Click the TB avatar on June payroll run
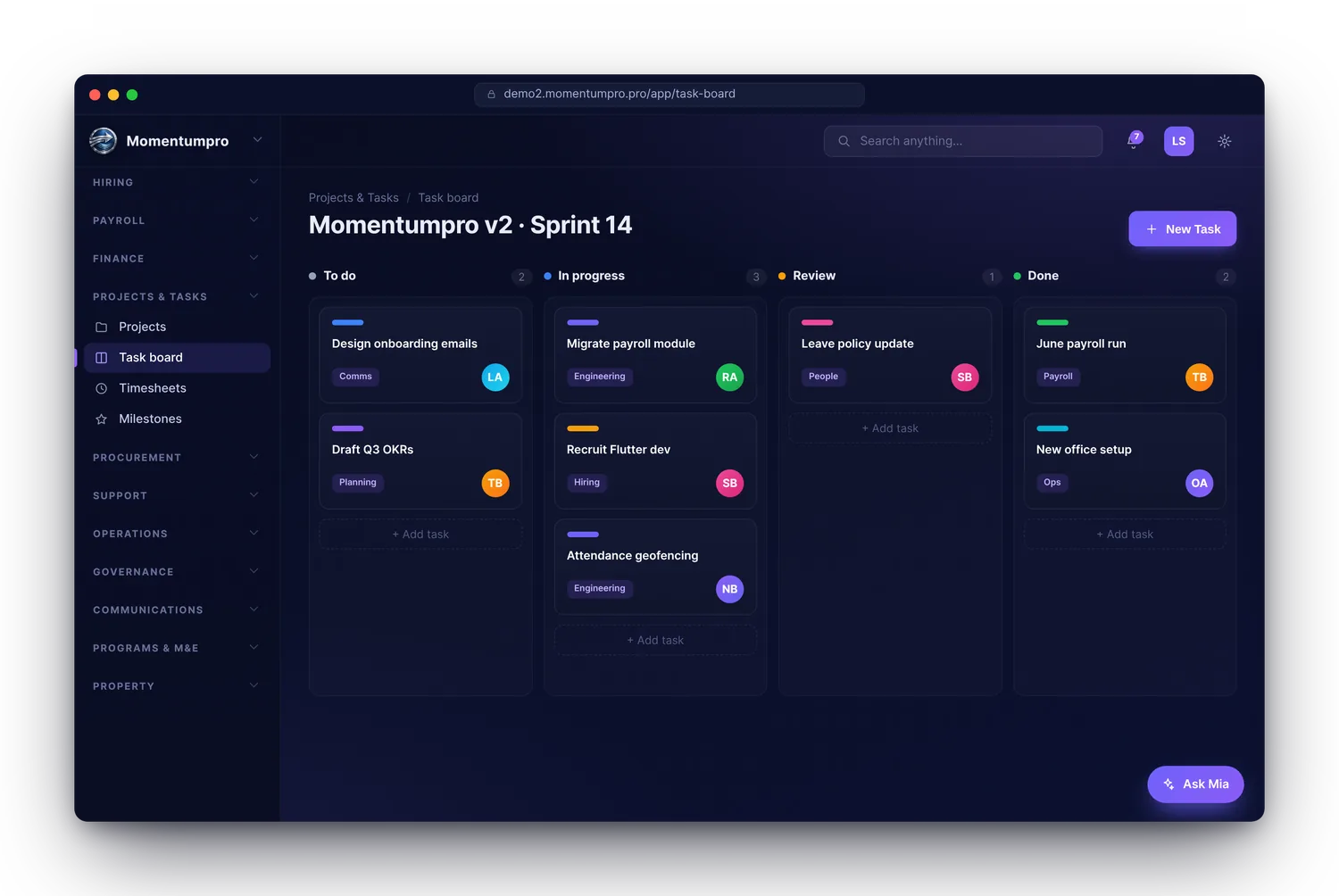The height and width of the screenshot is (896, 1339). click(x=1200, y=377)
